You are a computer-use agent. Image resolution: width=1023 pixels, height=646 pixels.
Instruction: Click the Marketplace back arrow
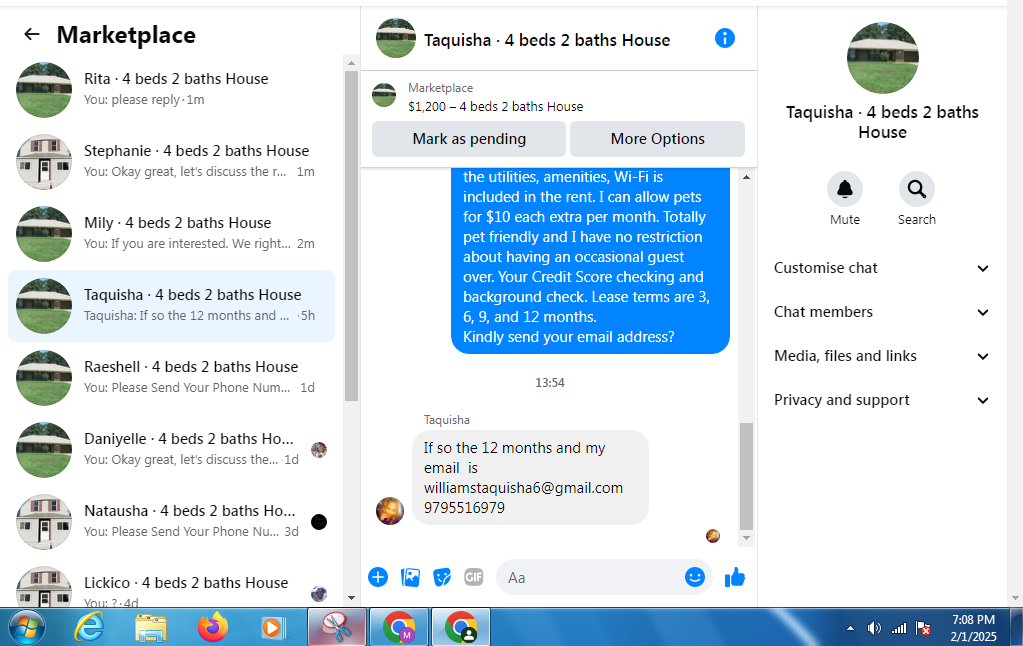(x=31, y=35)
